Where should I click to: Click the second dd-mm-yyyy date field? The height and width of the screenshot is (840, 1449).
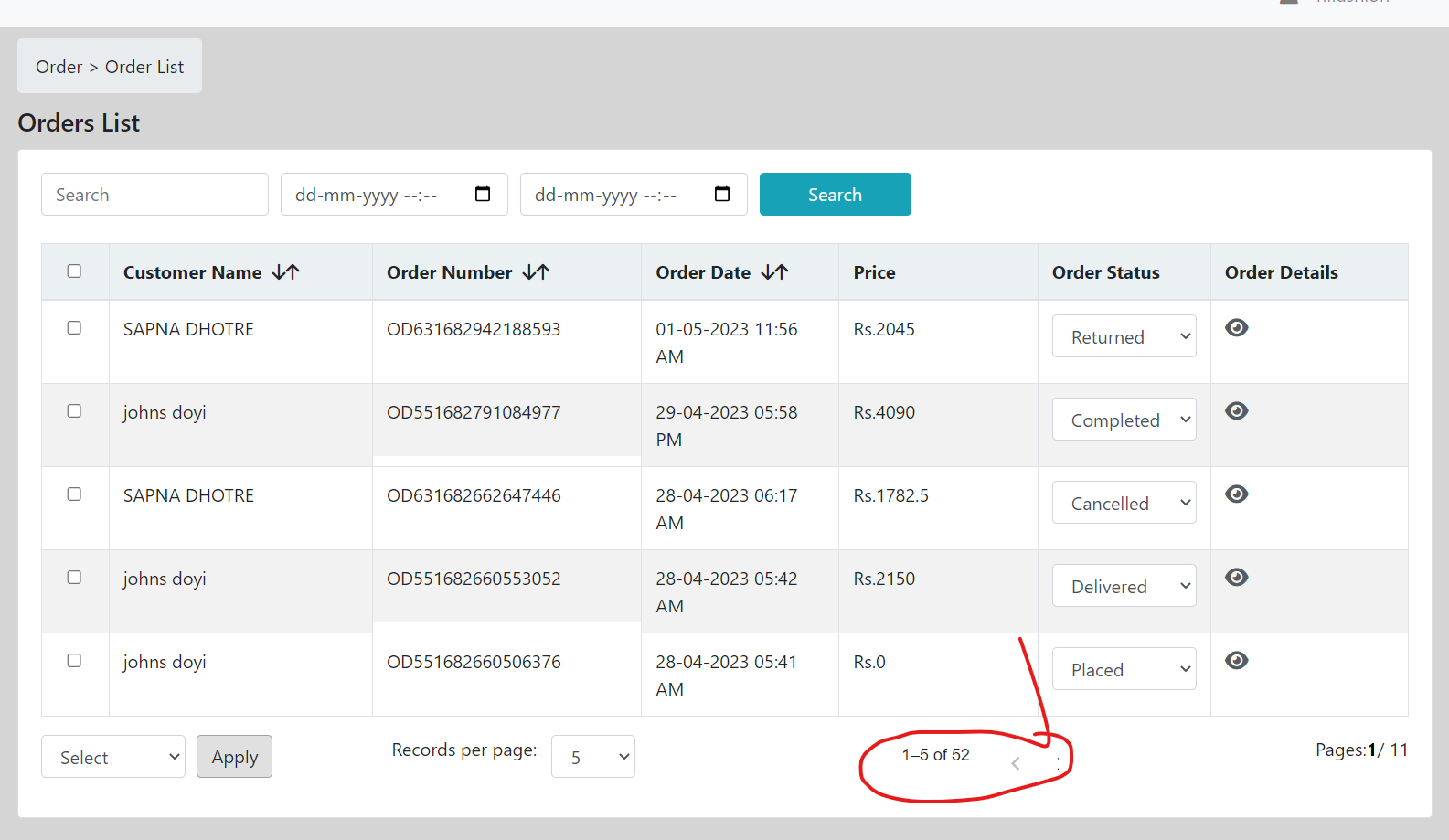(x=634, y=195)
